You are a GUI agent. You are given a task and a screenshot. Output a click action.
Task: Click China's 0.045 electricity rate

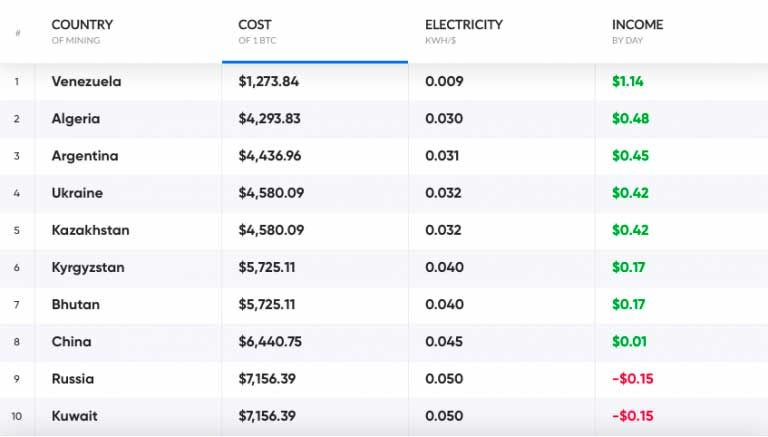tap(444, 342)
